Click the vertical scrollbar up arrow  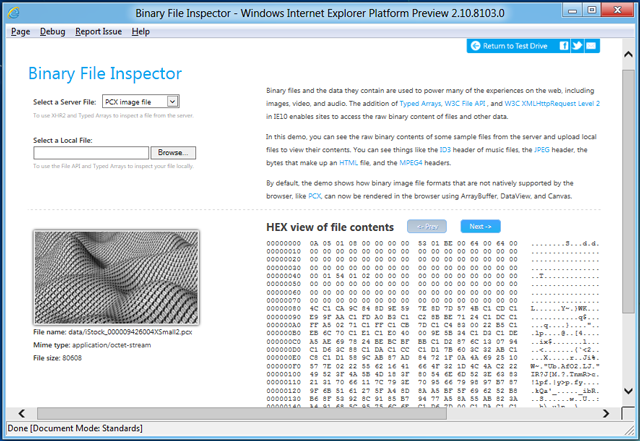click(x=629, y=54)
